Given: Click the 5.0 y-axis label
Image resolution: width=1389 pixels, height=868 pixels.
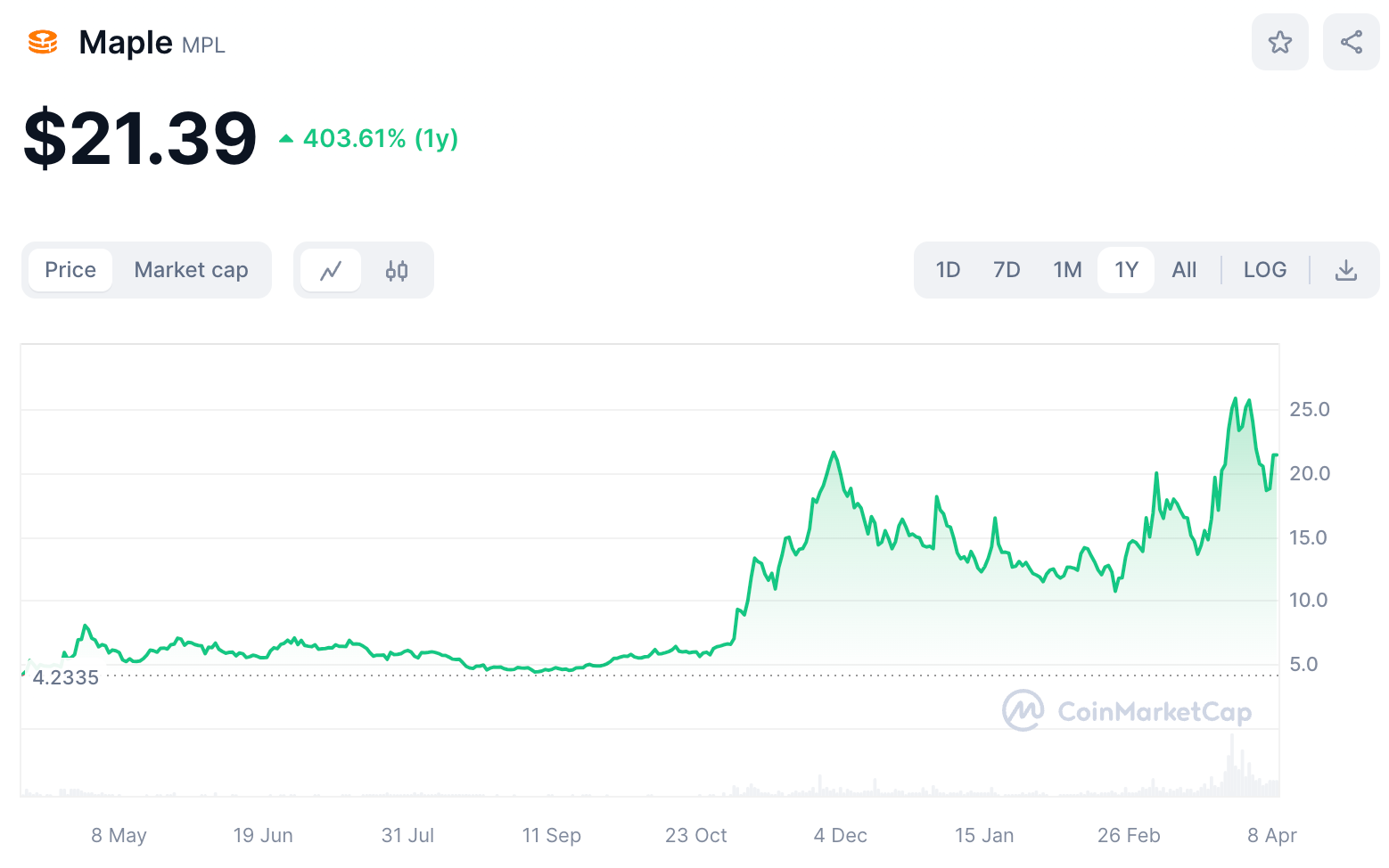Looking at the screenshot, I should tap(1303, 664).
